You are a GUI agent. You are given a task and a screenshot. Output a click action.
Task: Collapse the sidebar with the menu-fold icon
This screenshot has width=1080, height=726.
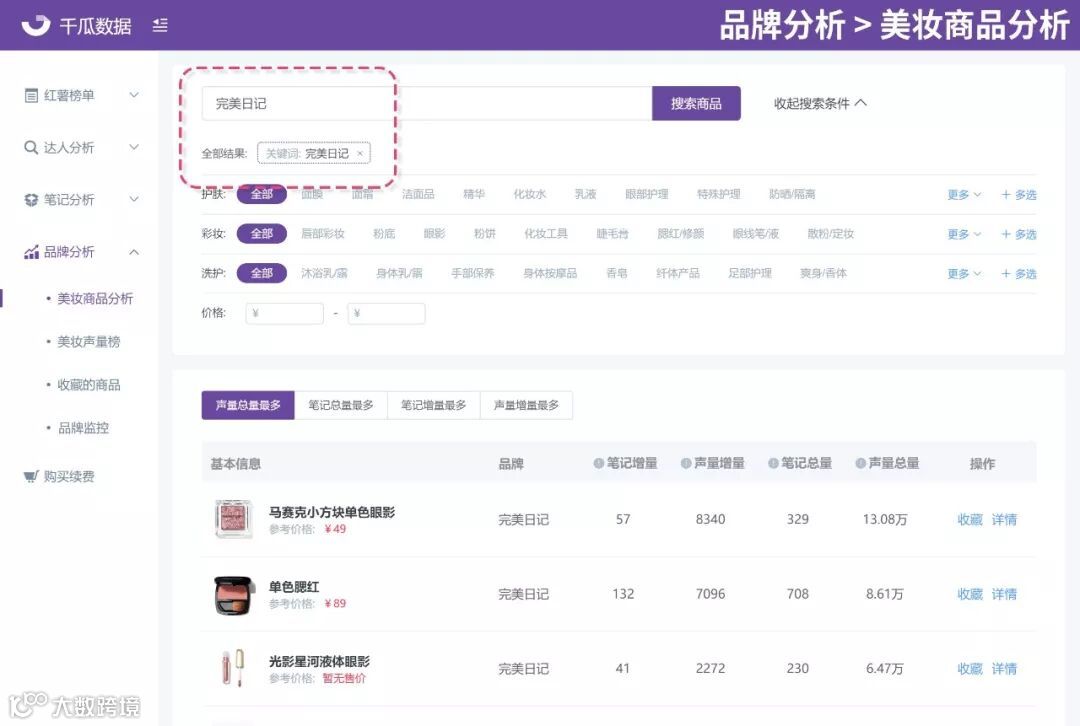(160, 25)
